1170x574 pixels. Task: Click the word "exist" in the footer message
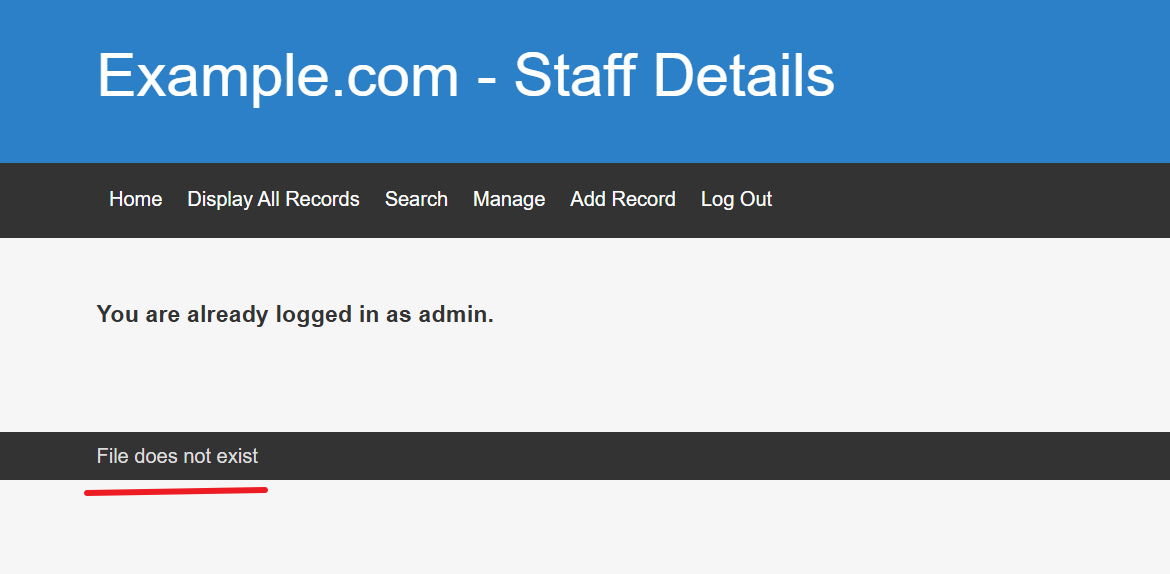(x=237, y=456)
